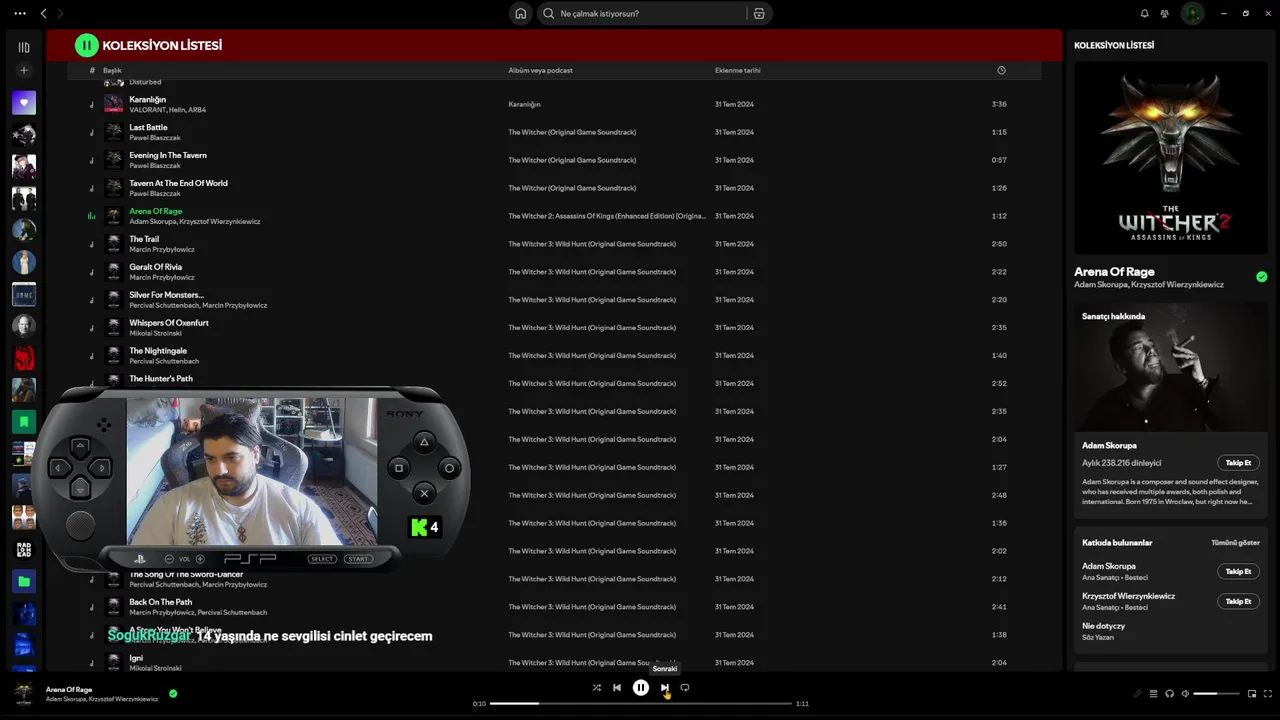1280x720 pixels.
Task: Open the green folder in the sidebar
Action: (x=24, y=581)
